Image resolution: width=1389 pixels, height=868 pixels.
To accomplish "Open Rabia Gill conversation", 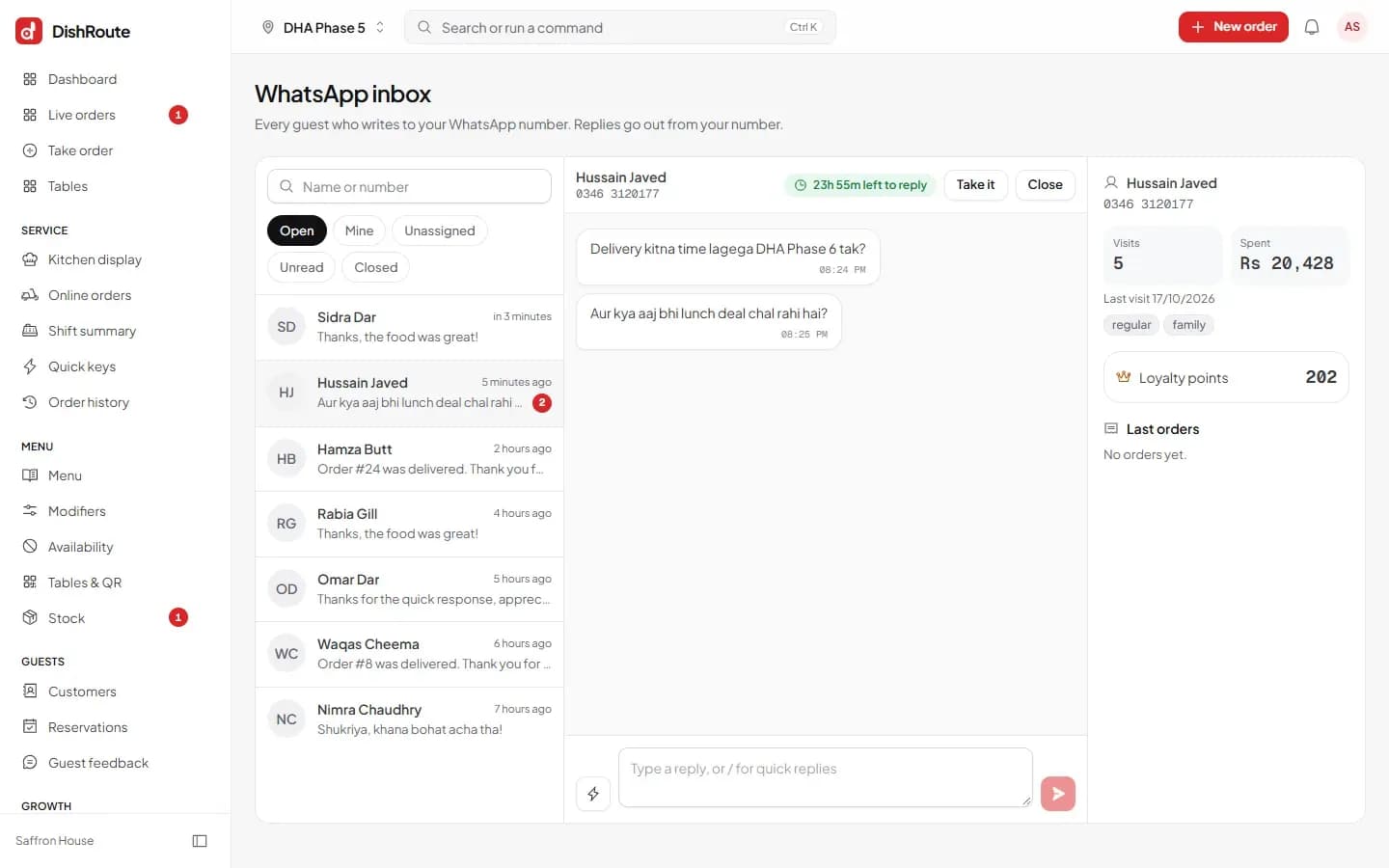I will [x=409, y=524].
